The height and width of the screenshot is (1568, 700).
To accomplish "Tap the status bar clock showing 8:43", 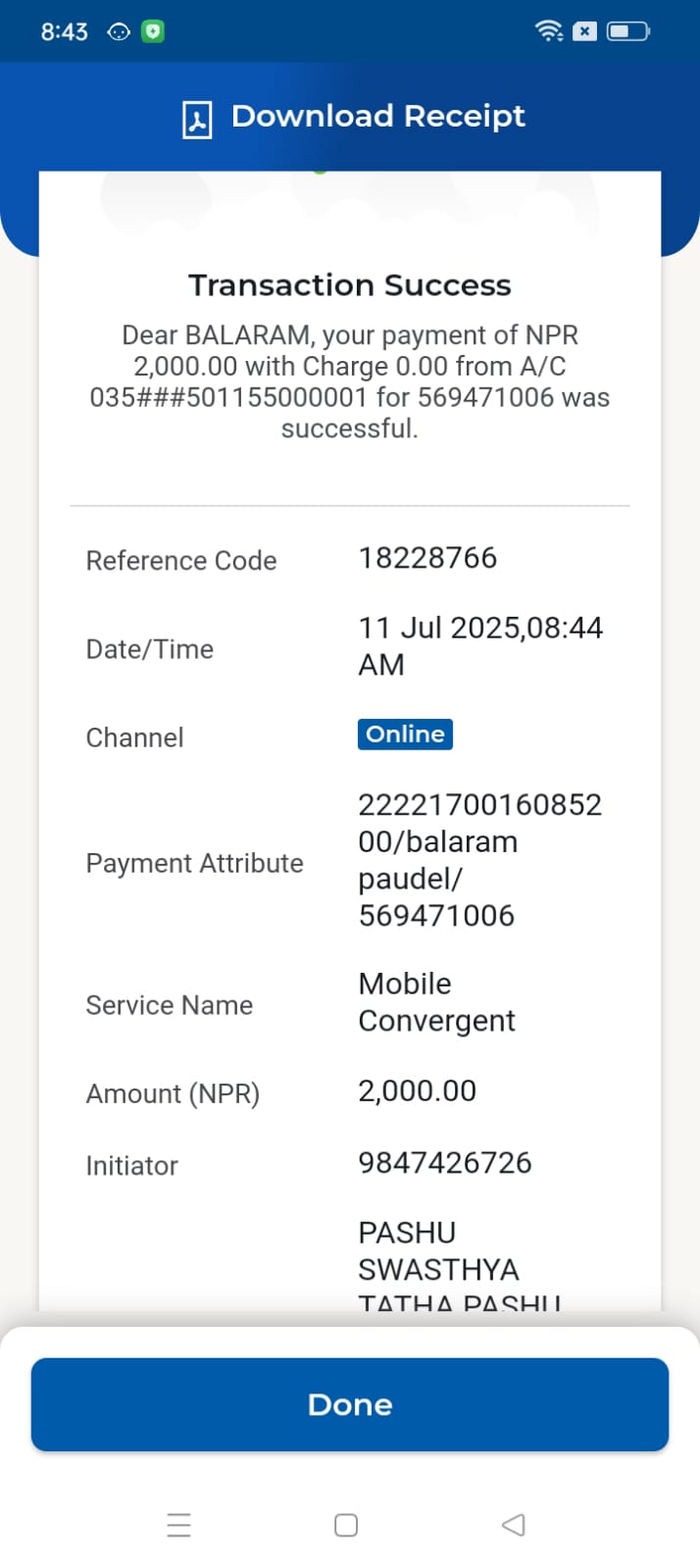I will click(x=64, y=32).
